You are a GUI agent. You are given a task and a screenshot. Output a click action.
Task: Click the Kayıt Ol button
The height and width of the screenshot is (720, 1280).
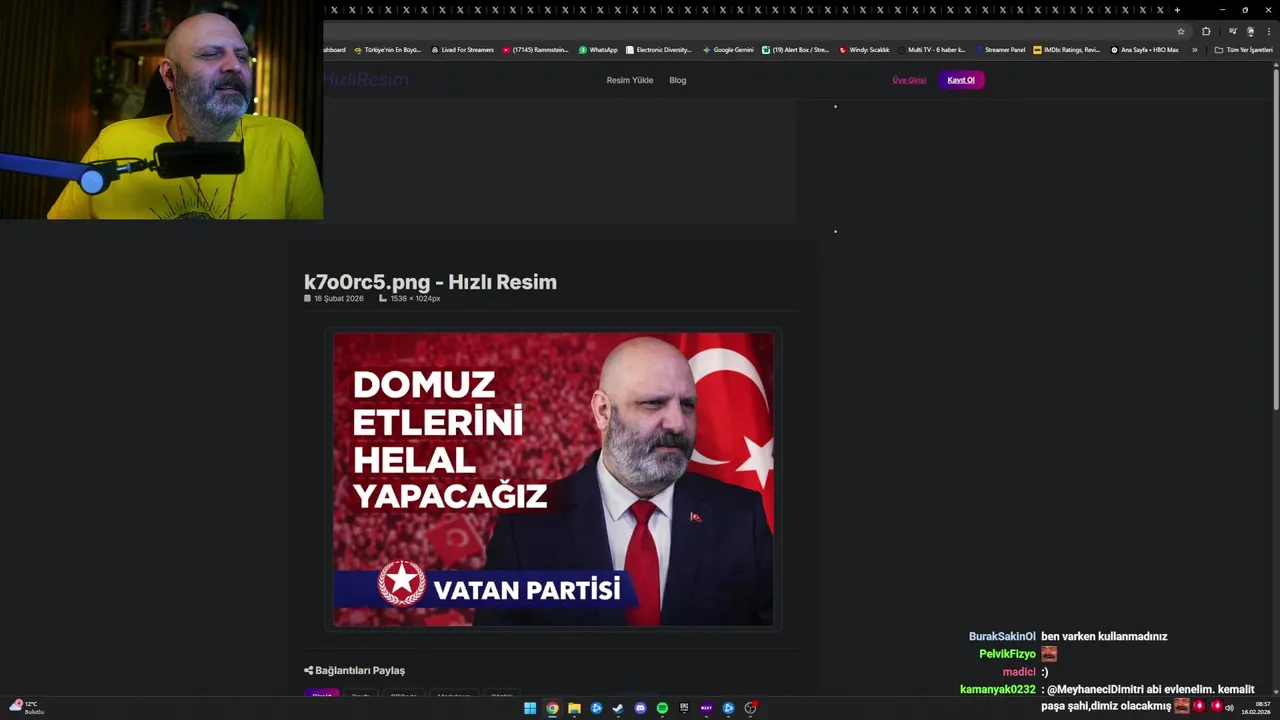click(961, 80)
